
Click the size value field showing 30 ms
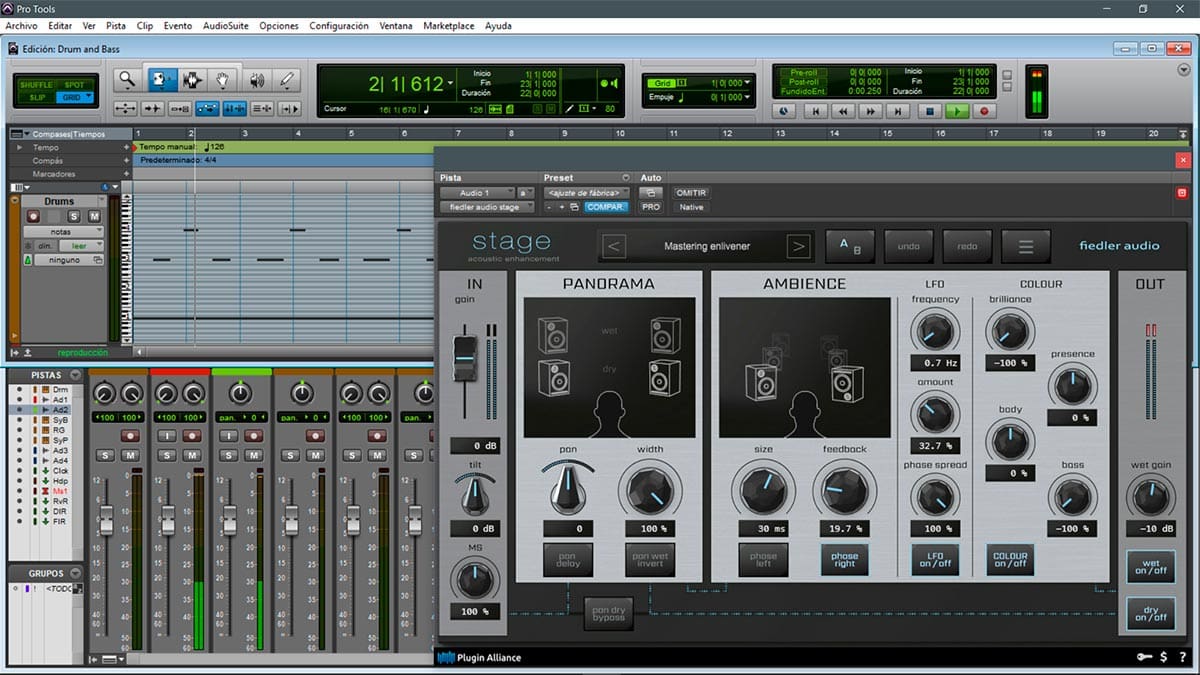[763, 528]
